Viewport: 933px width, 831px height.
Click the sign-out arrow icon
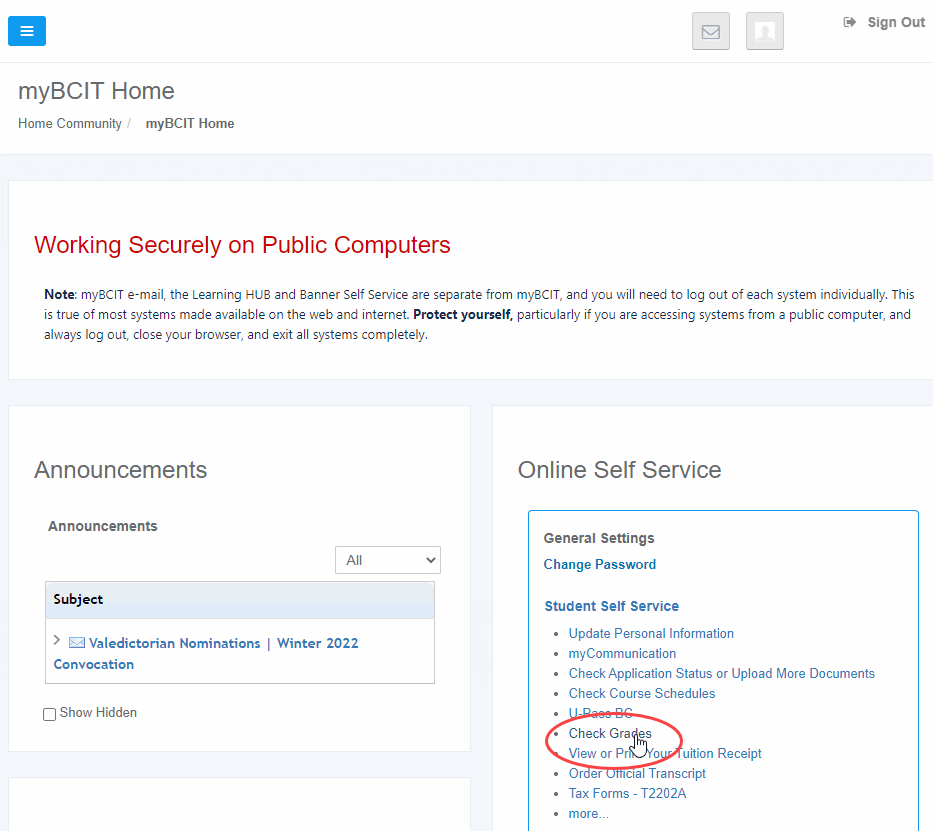pos(849,21)
